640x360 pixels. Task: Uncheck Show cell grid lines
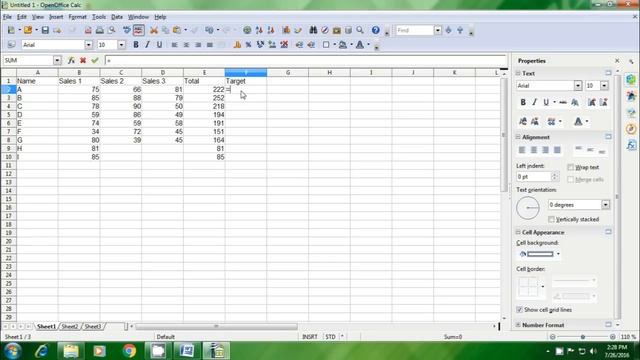tap(519, 310)
